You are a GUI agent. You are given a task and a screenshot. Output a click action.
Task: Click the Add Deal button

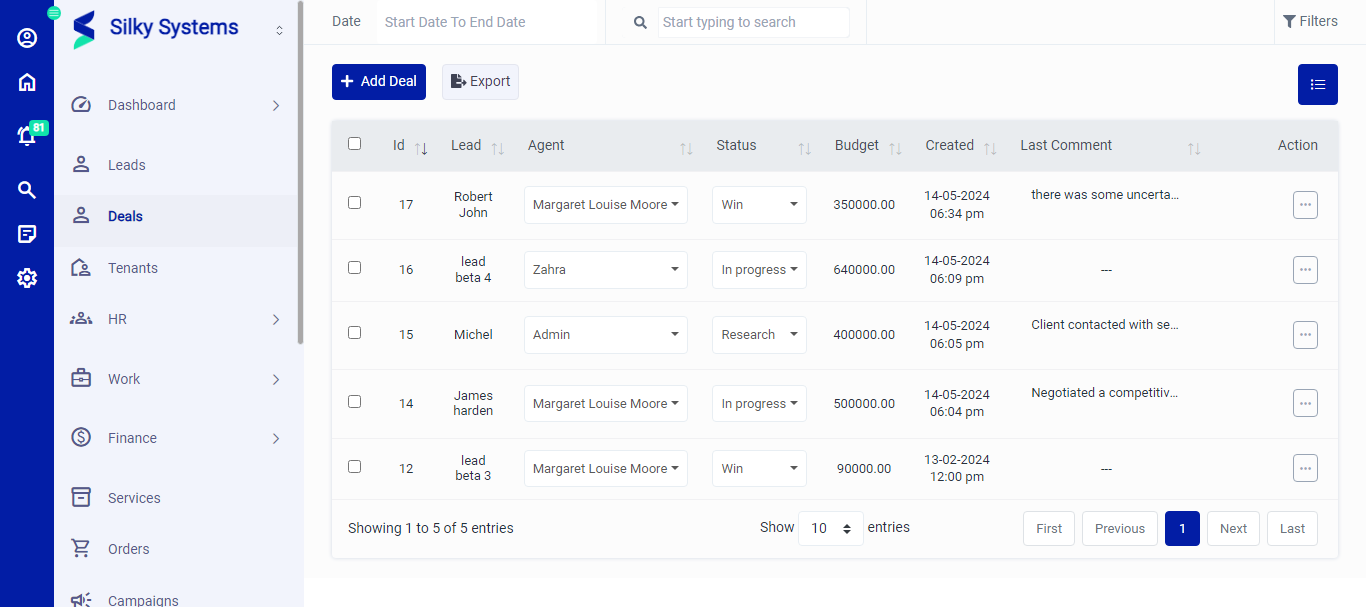[x=378, y=82]
